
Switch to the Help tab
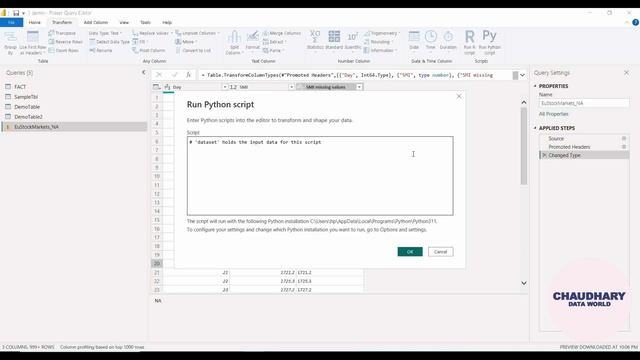(x=167, y=22)
